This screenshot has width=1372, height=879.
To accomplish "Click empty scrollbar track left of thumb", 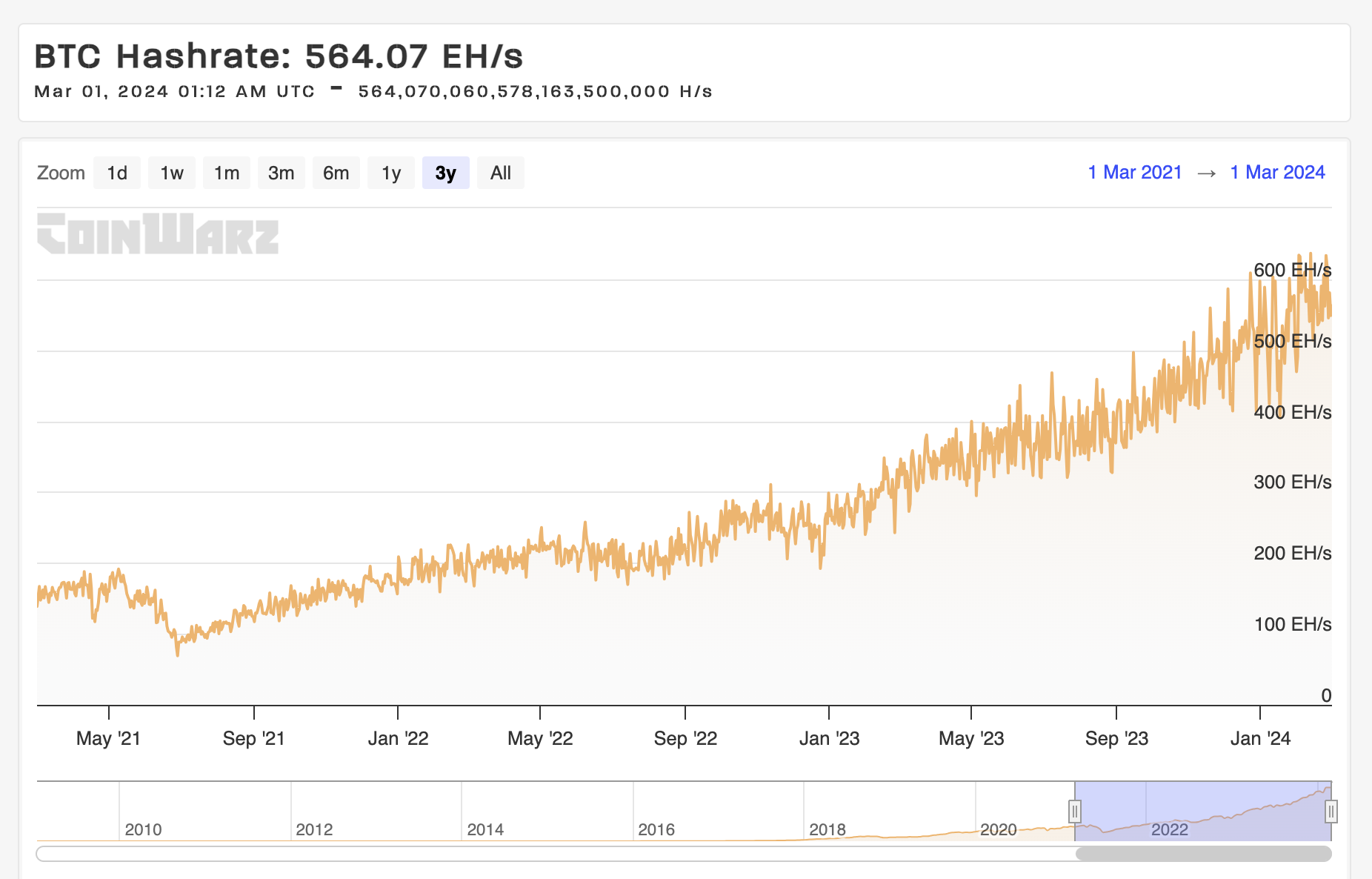I will 556,854.
